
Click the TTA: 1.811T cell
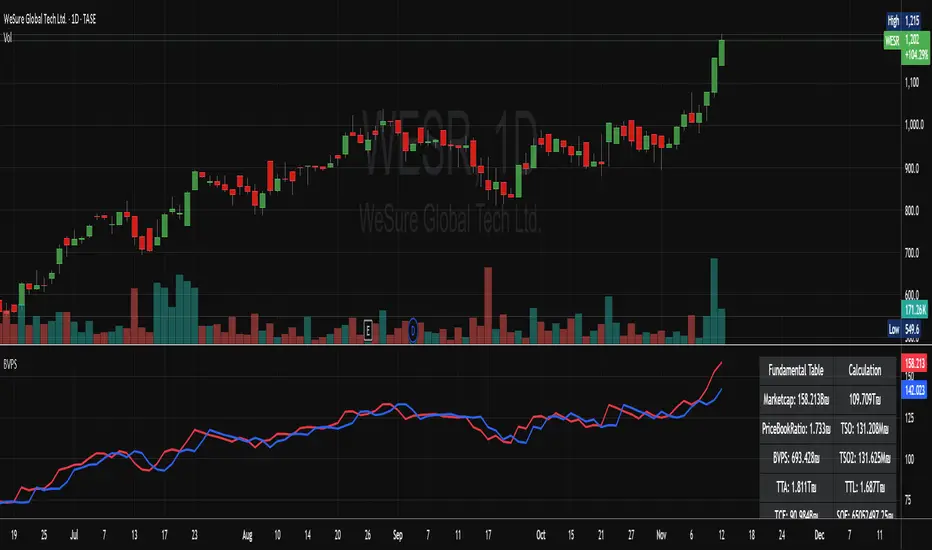[796, 488]
